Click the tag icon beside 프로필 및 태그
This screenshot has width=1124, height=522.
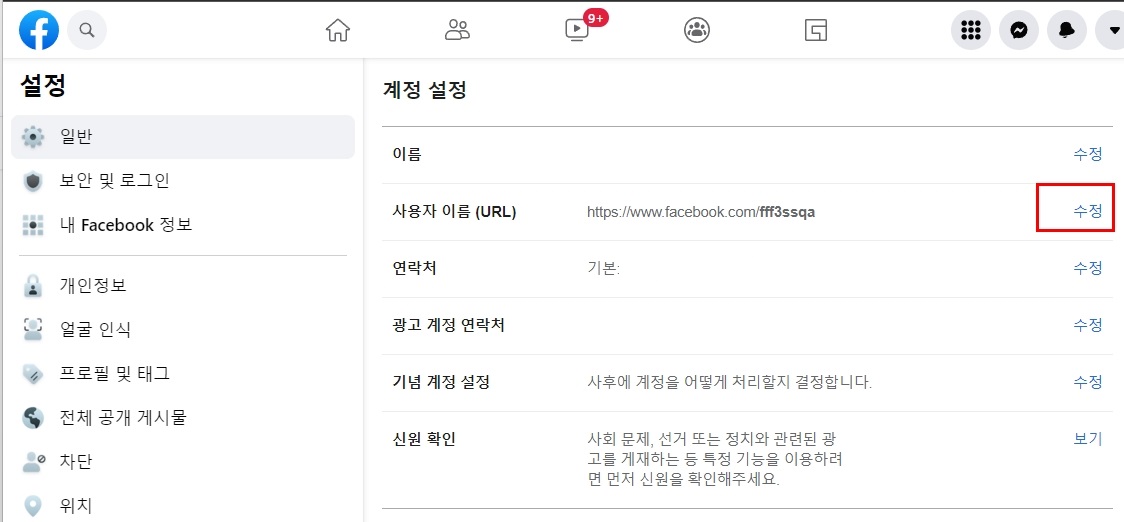point(33,374)
